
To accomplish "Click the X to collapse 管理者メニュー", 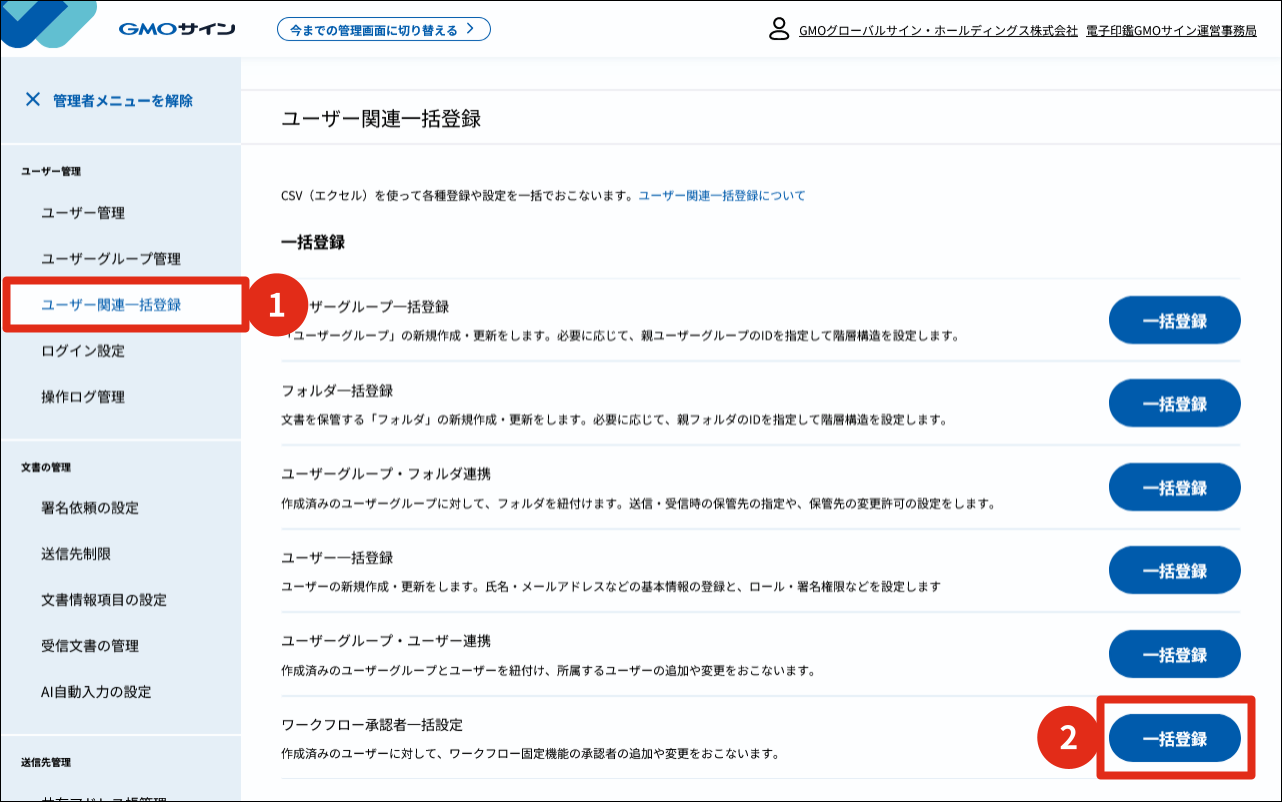I will (34, 99).
